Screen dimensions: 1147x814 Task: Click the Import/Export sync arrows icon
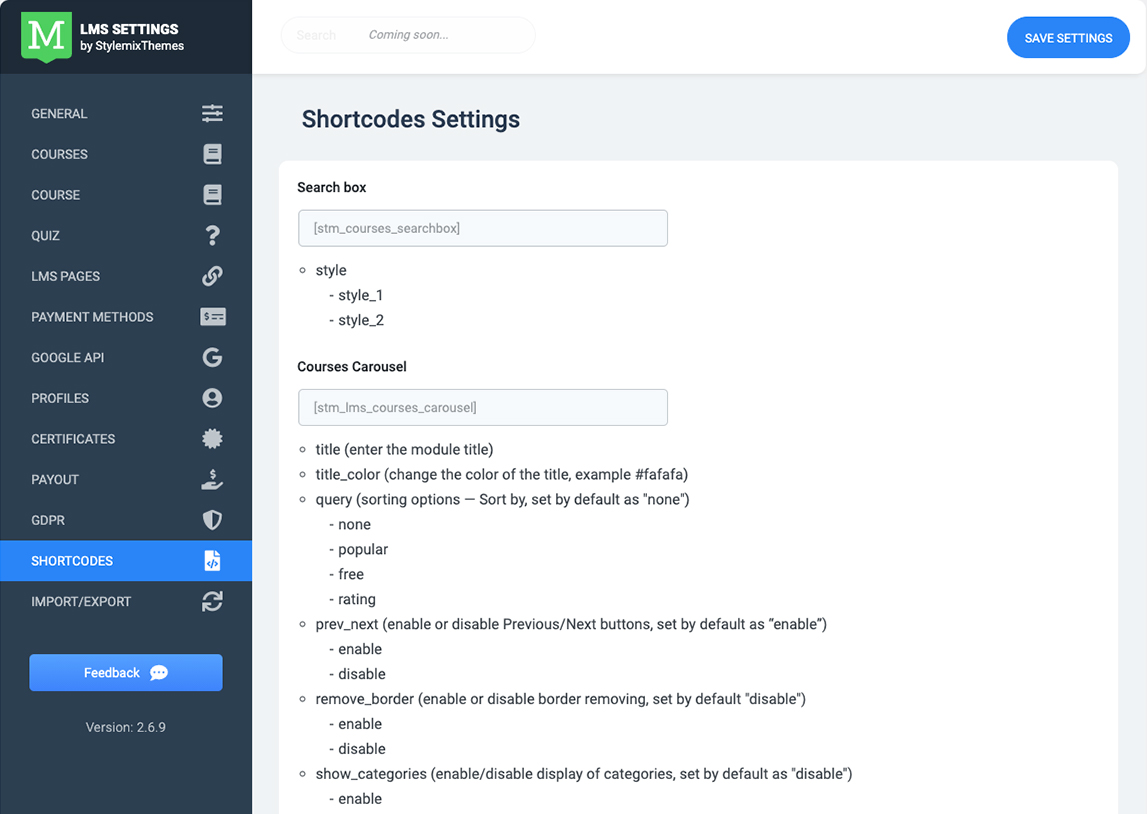click(x=212, y=602)
